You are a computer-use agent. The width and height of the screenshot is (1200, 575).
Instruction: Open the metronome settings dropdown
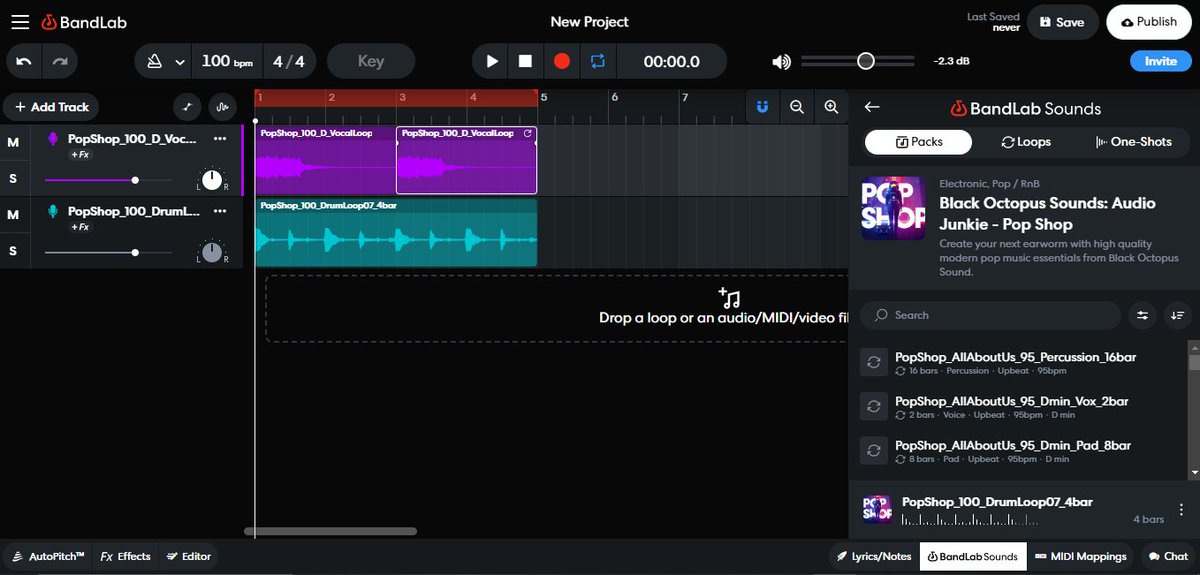[x=180, y=61]
